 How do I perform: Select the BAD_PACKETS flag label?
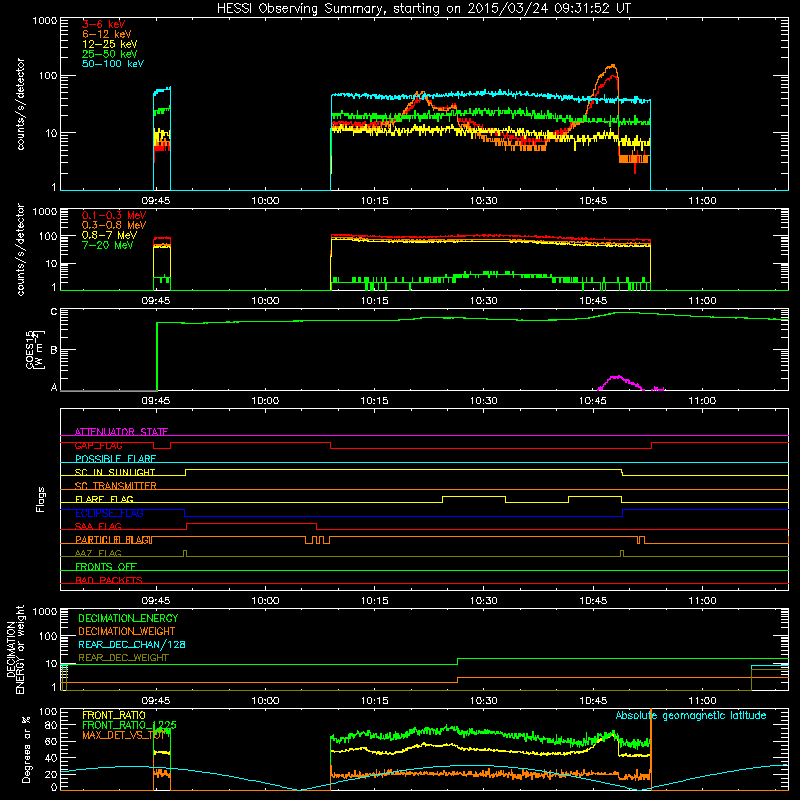click(109, 580)
